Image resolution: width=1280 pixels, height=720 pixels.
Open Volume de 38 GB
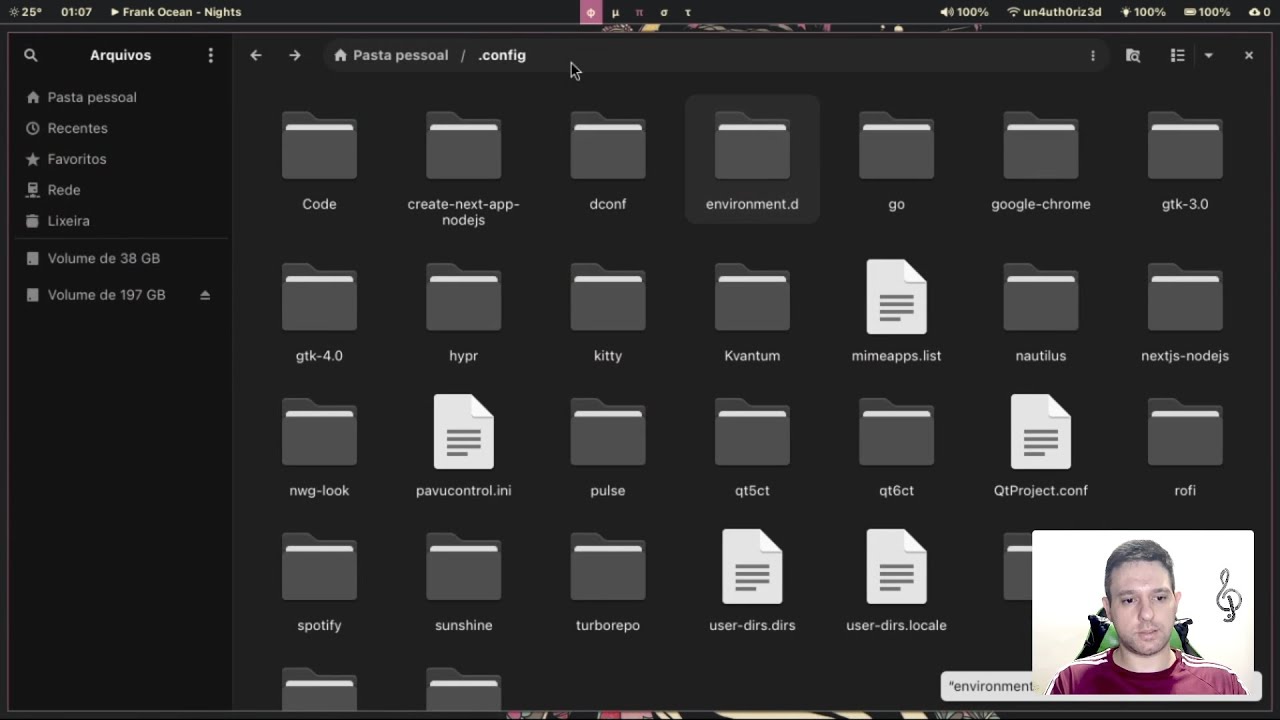120,258
